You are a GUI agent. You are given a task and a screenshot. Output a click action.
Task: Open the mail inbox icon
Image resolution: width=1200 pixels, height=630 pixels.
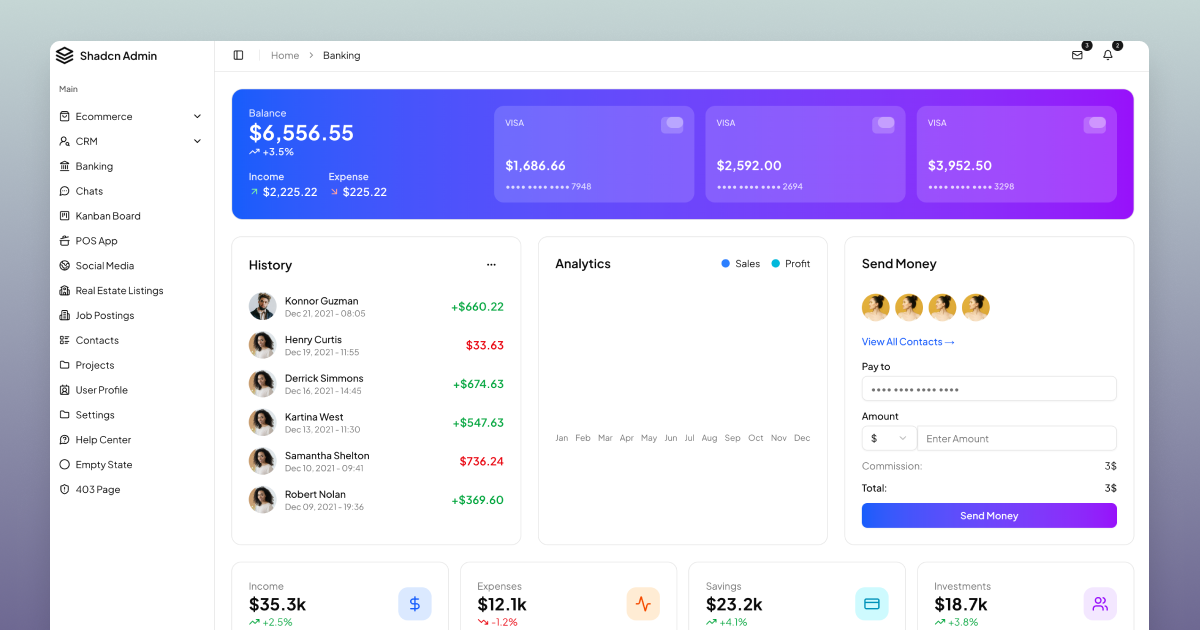click(x=1077, y=56)
